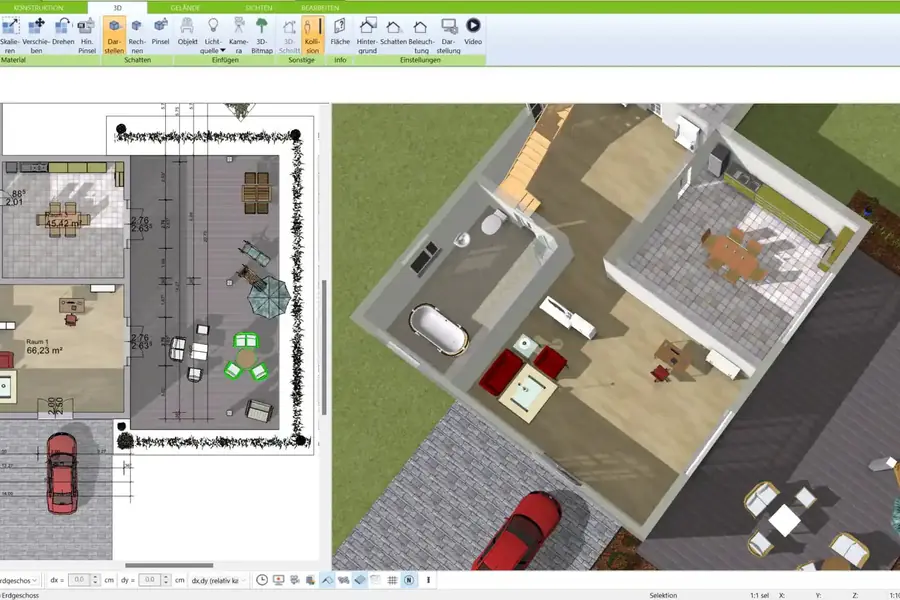Click the Rechnen shadow button

(137, 32)
